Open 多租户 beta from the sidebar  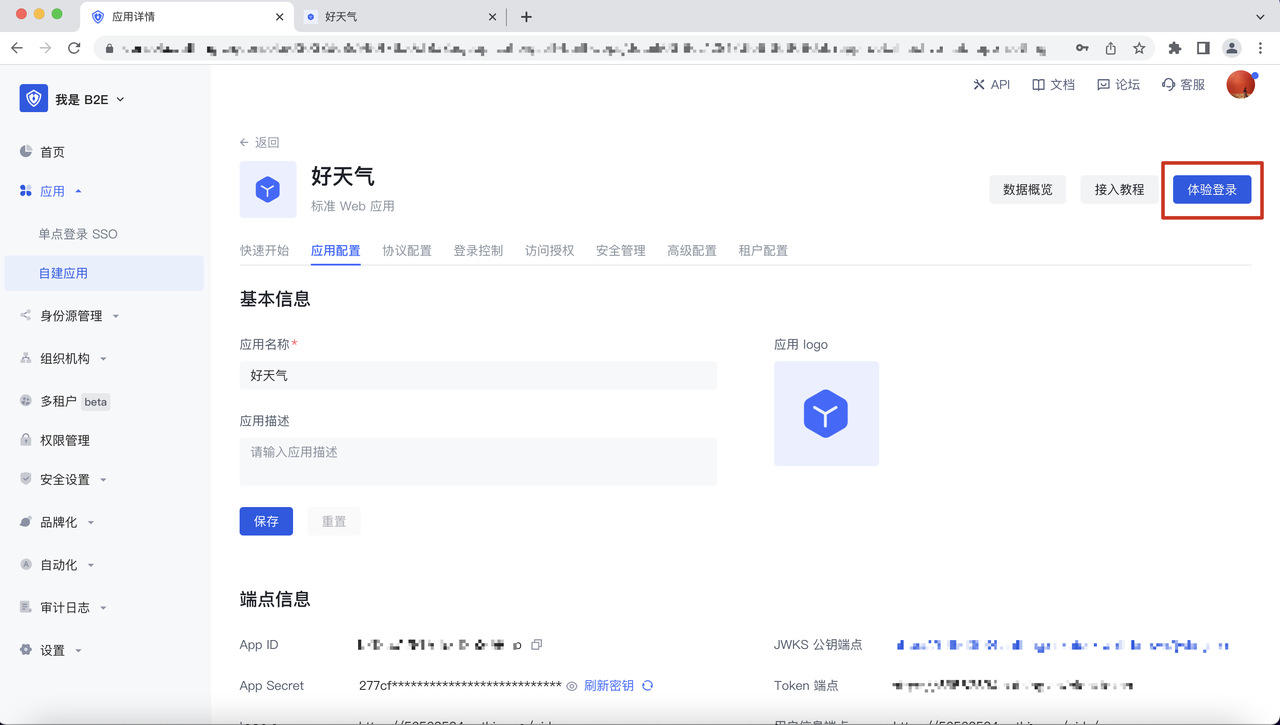[60, 401]
